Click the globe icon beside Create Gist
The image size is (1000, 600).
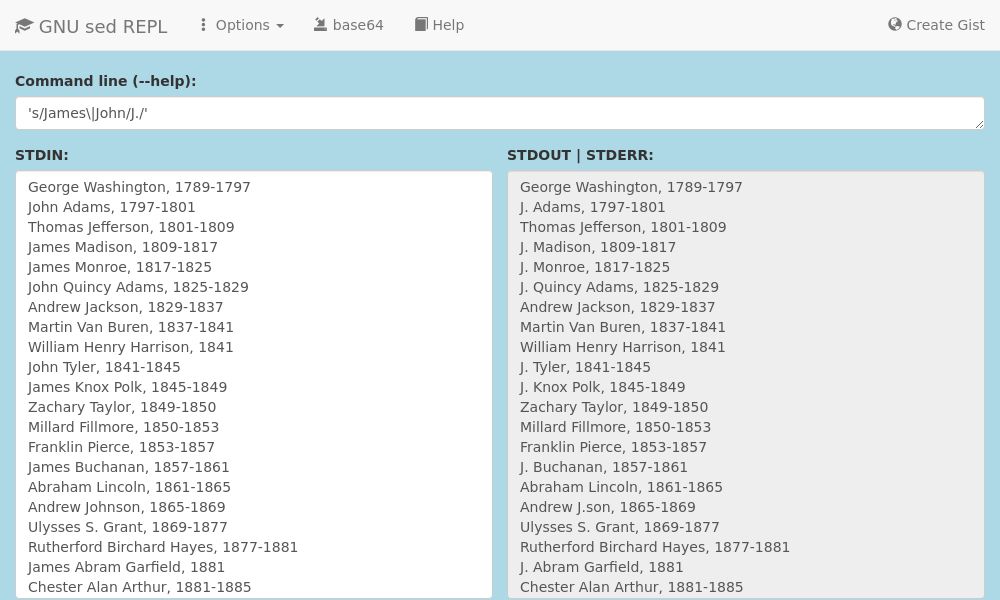pyautogui.click(x=894, y=25)
